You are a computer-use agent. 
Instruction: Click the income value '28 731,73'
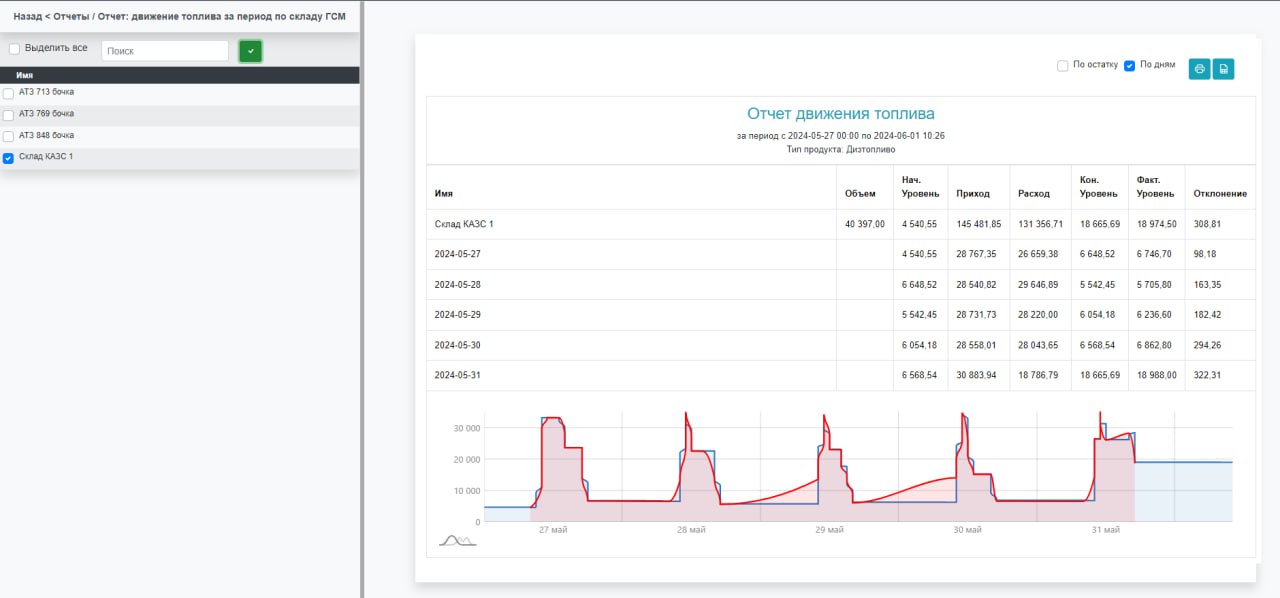coord(976,315)
